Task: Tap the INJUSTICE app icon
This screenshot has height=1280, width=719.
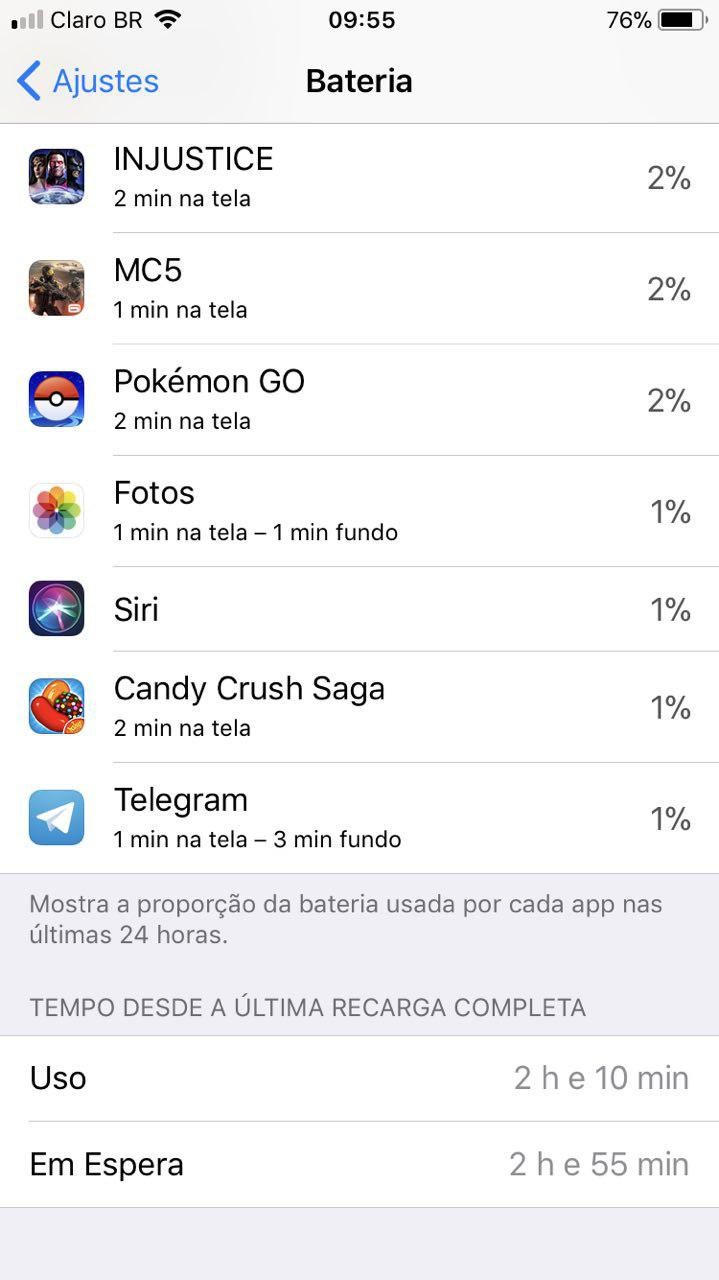Action: click(x=56, y=177)
